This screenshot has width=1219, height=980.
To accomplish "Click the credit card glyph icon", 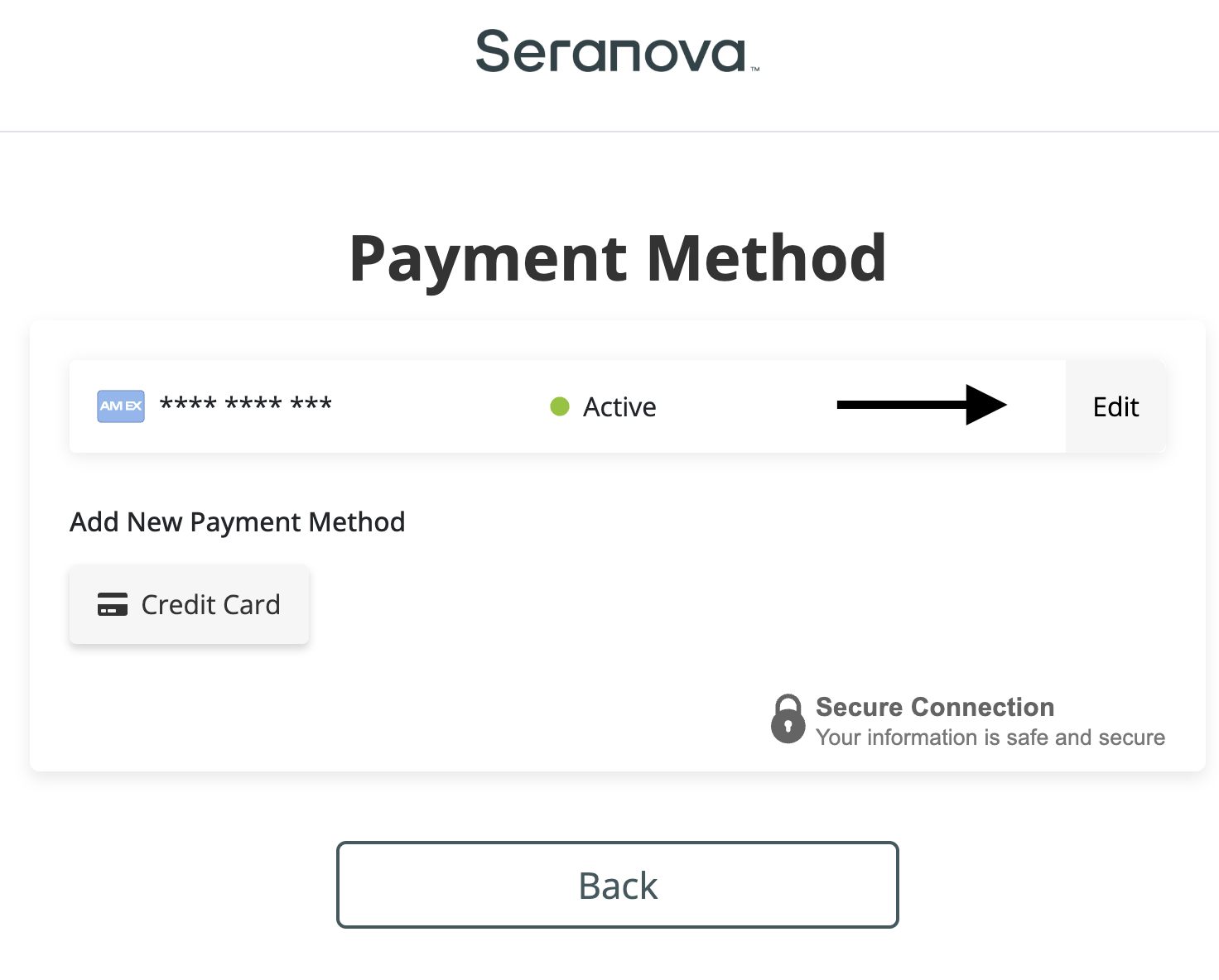I will pyautogui.click(x=113, y=604).
